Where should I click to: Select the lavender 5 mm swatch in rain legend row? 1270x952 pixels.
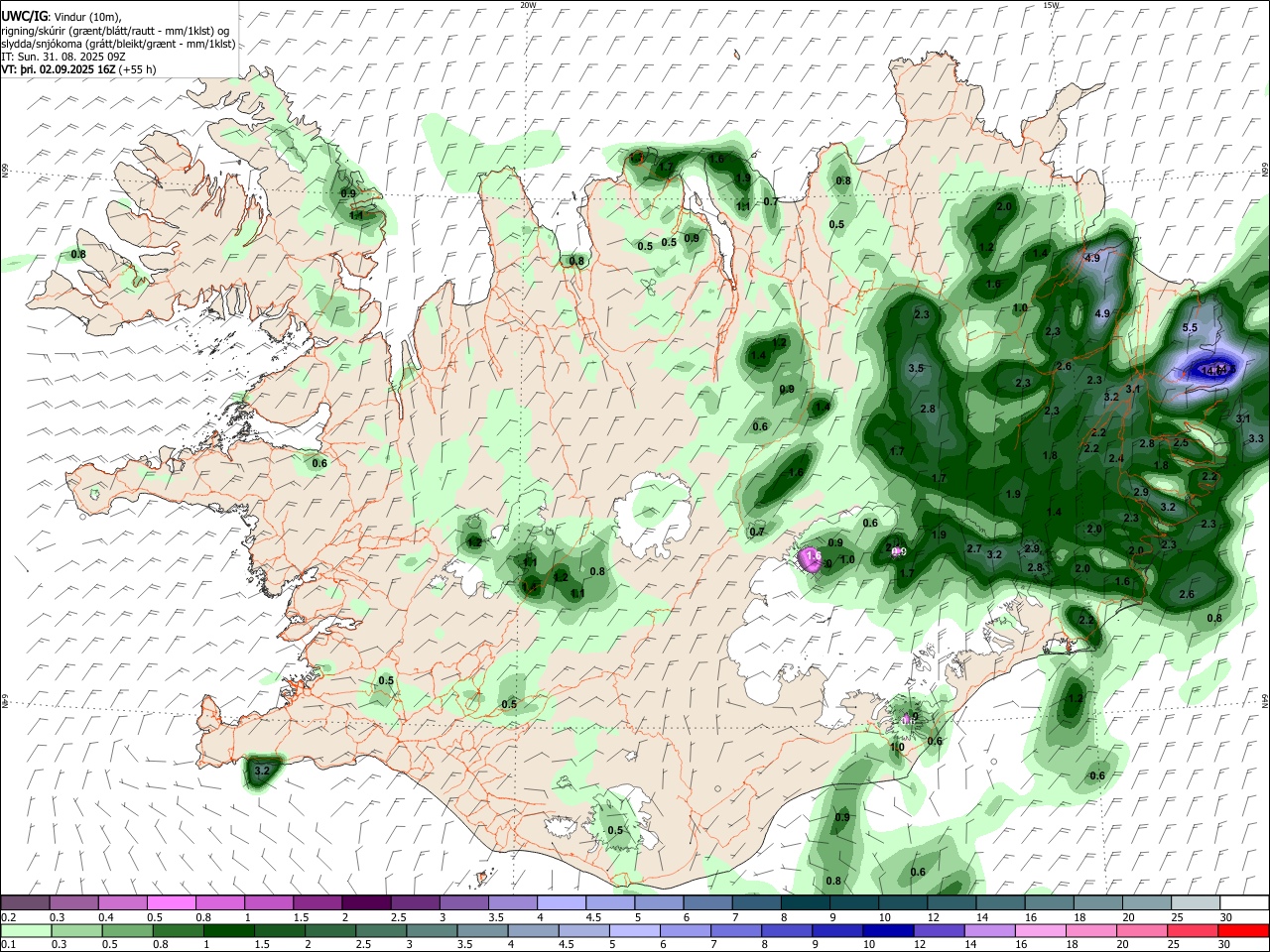(633, 930)
